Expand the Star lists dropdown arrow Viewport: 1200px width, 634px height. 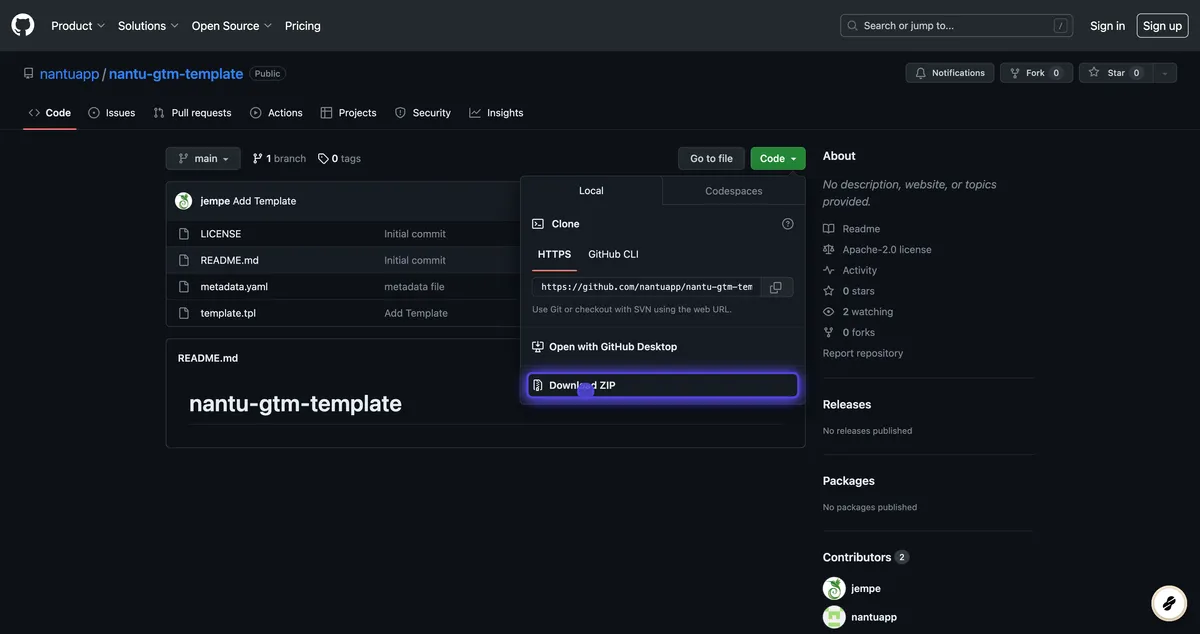point(1165,73)
